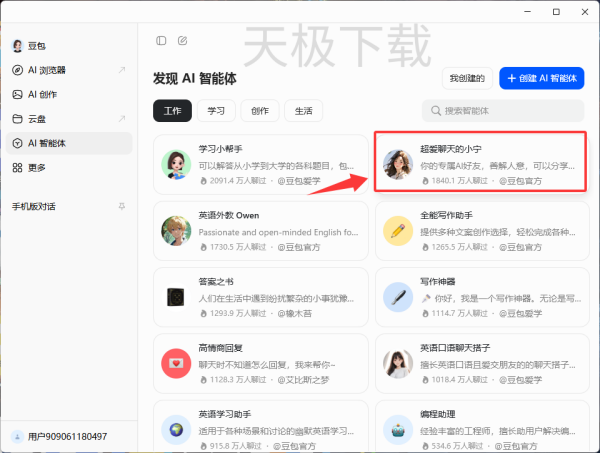Switch to the 生活 category tab
600x453 pixels.
pyautogui.click(x=303, y=111)
